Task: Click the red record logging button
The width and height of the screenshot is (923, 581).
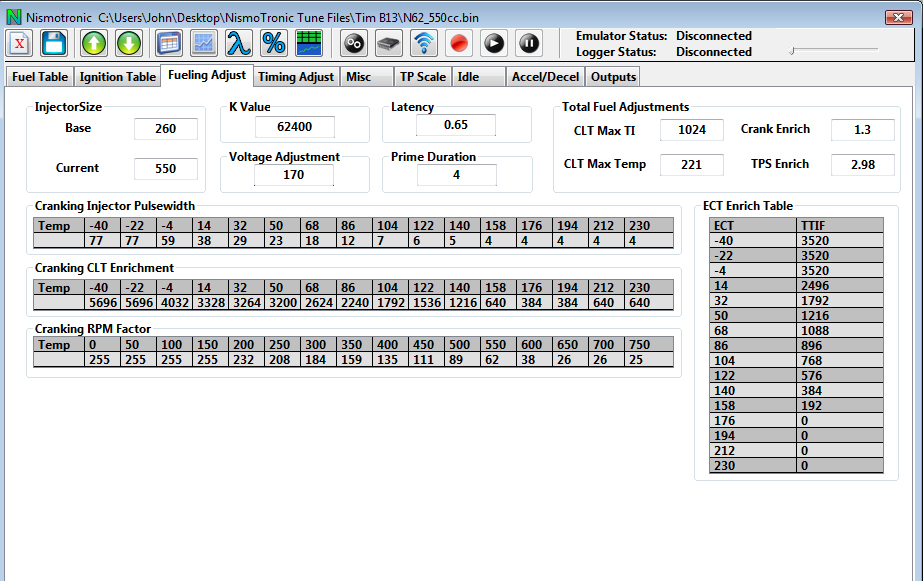Action: pos(459,44)
